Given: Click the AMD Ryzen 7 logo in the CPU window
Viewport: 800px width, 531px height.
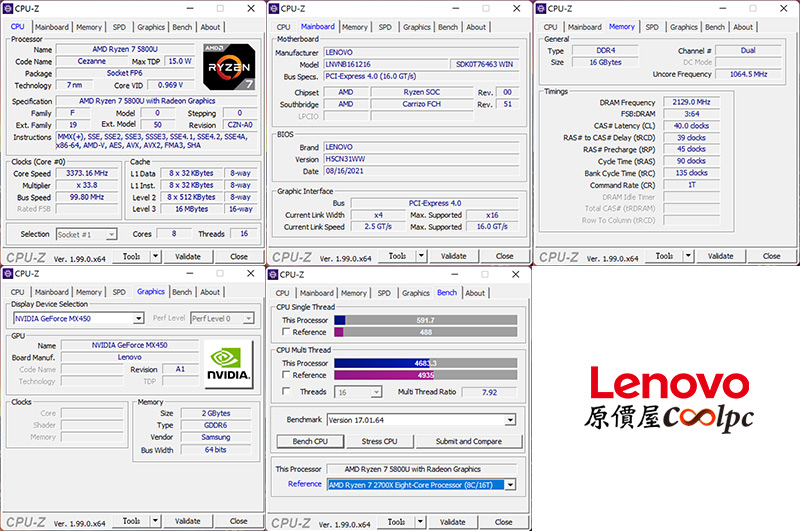Looking at the screenshot, I should 229,67.
